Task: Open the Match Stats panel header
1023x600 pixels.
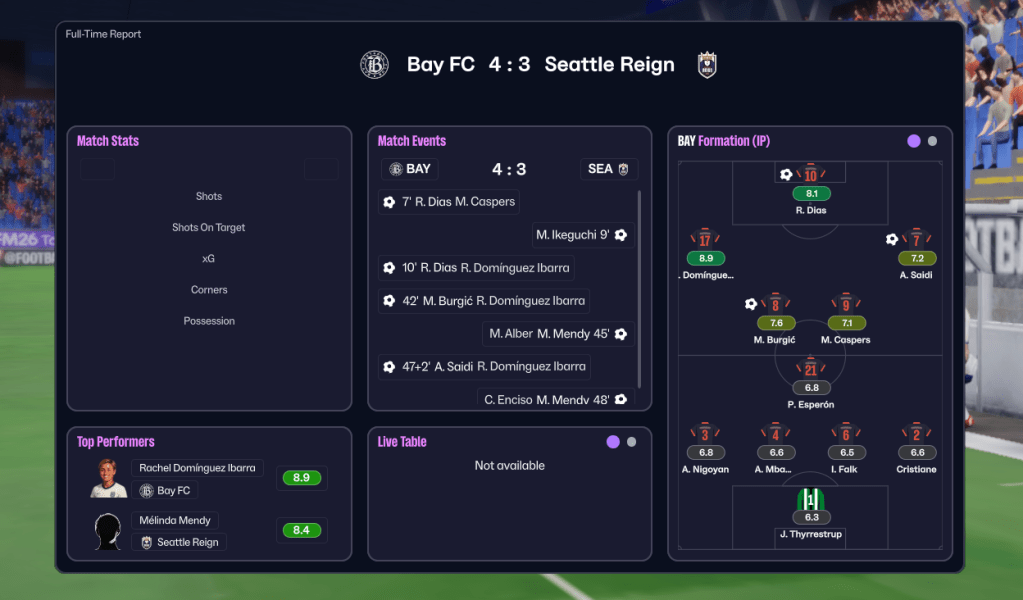Action: point(108,141)
